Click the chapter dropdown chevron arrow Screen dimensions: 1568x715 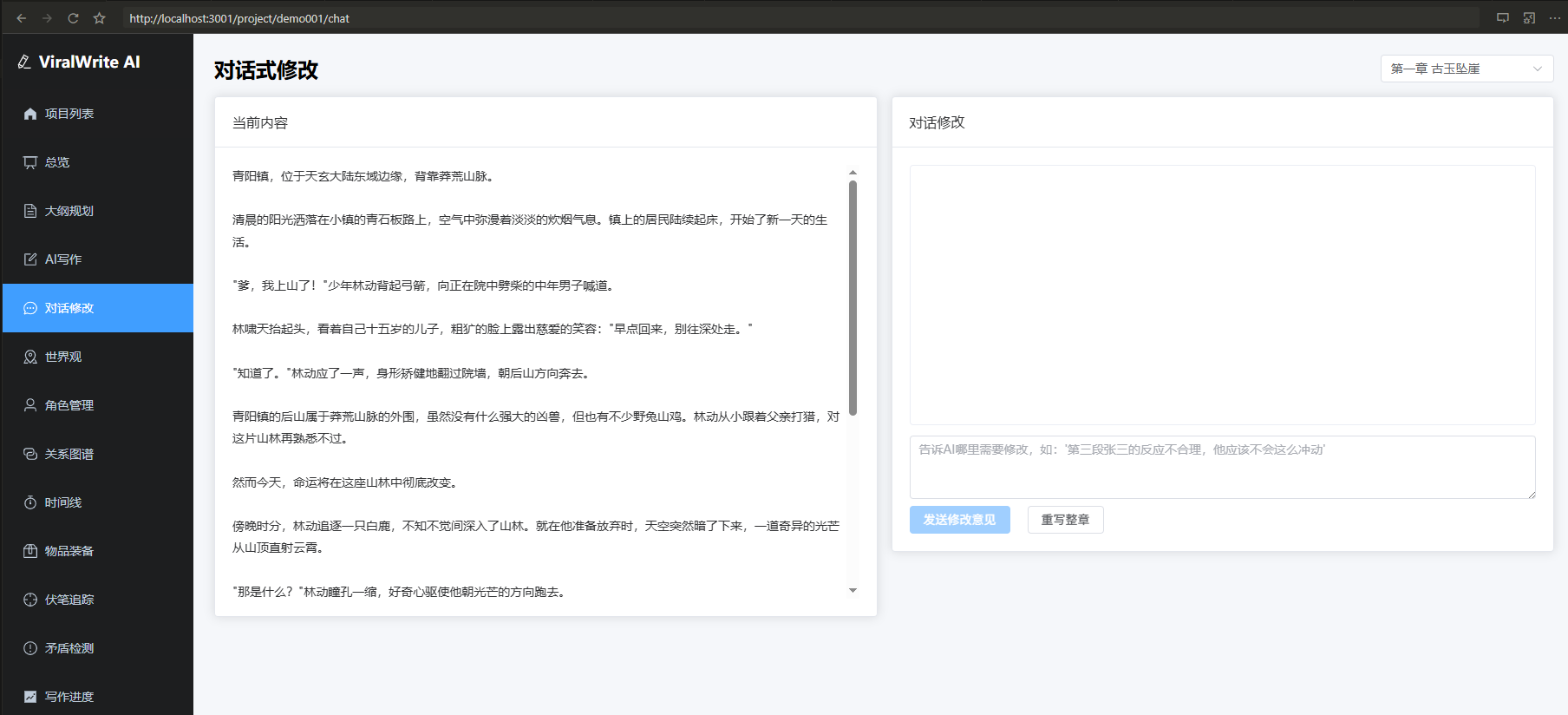click(1538, 69)
